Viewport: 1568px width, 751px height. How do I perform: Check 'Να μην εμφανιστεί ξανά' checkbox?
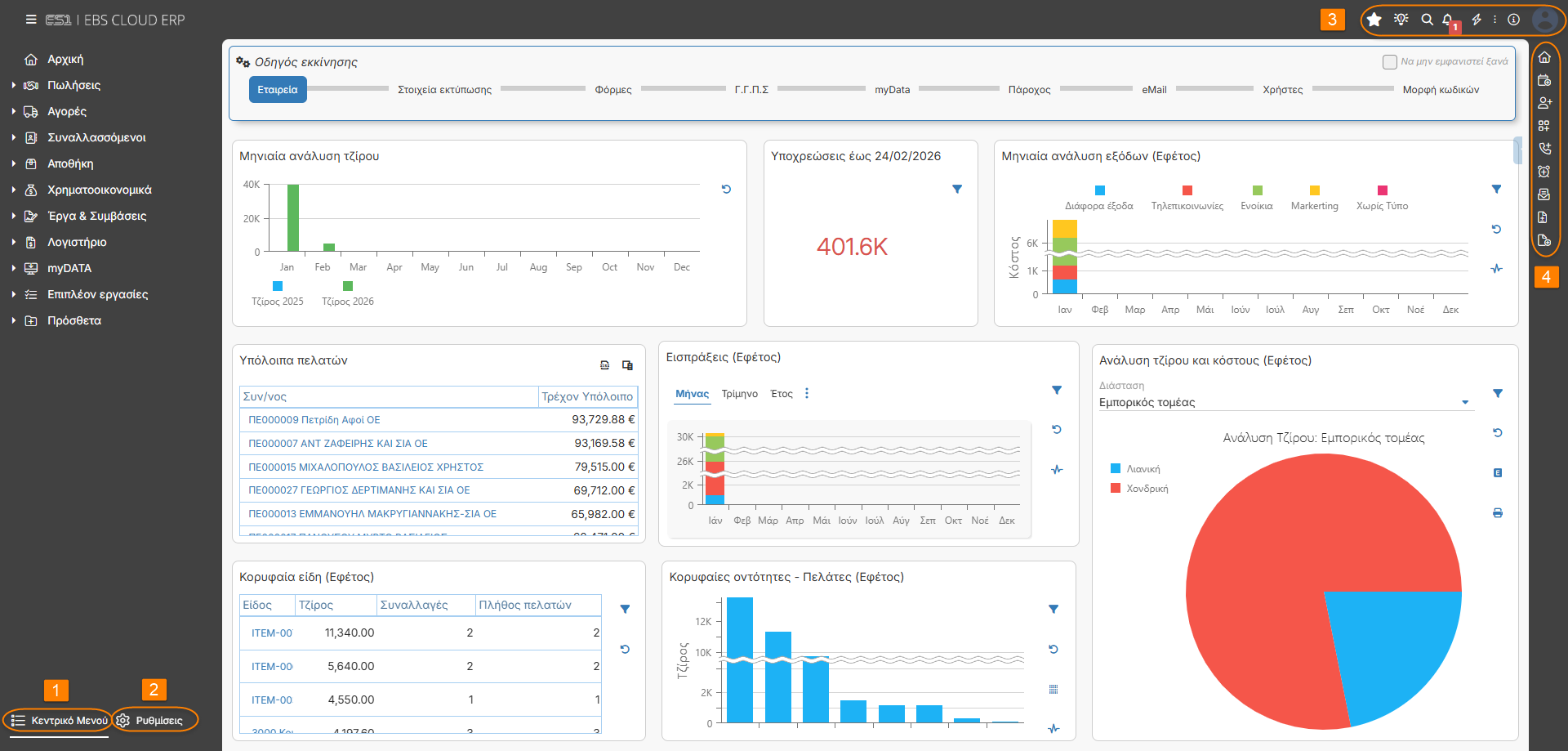[x=1389, y=62]
